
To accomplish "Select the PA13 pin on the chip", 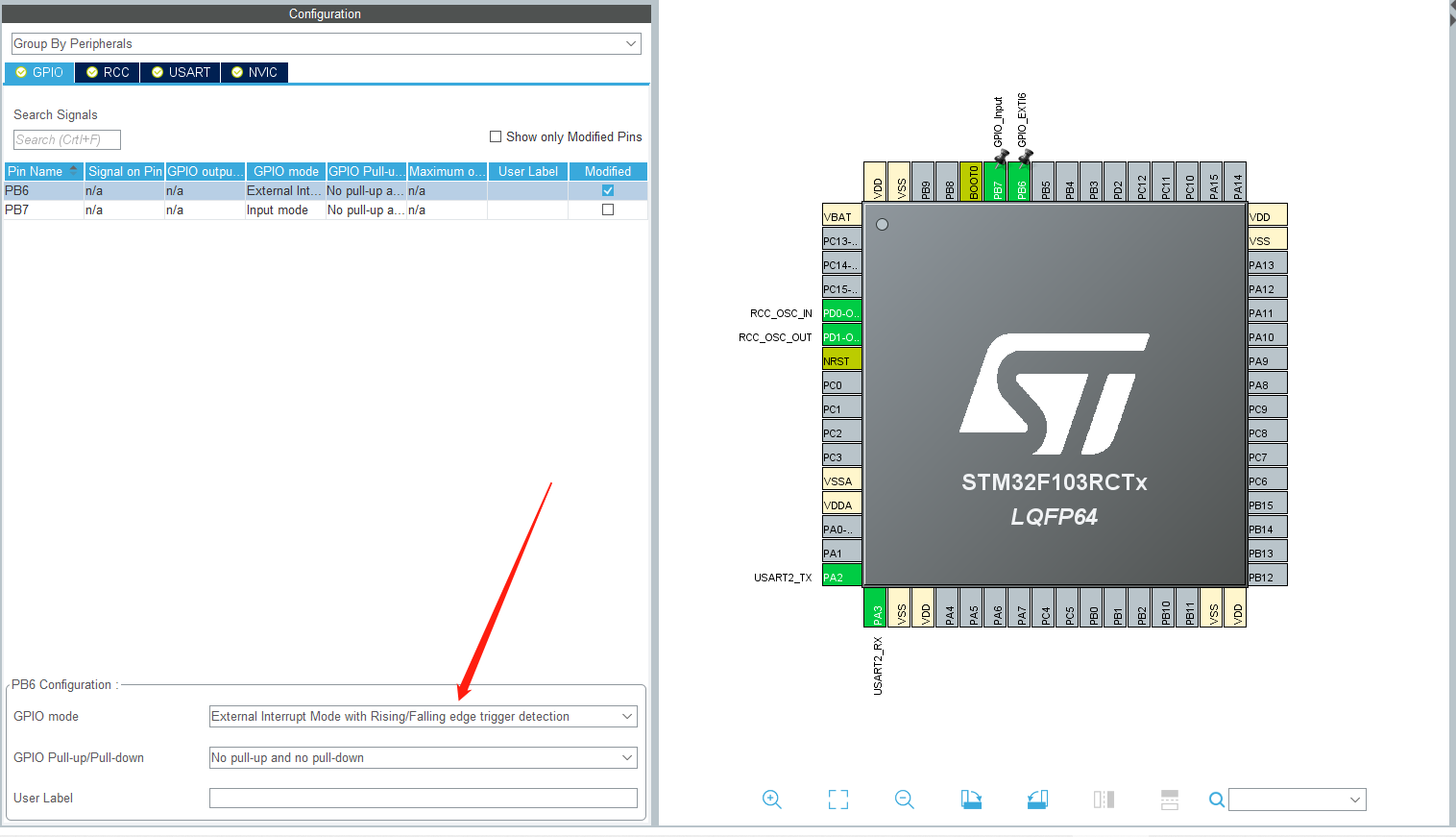I will 1267,264.
